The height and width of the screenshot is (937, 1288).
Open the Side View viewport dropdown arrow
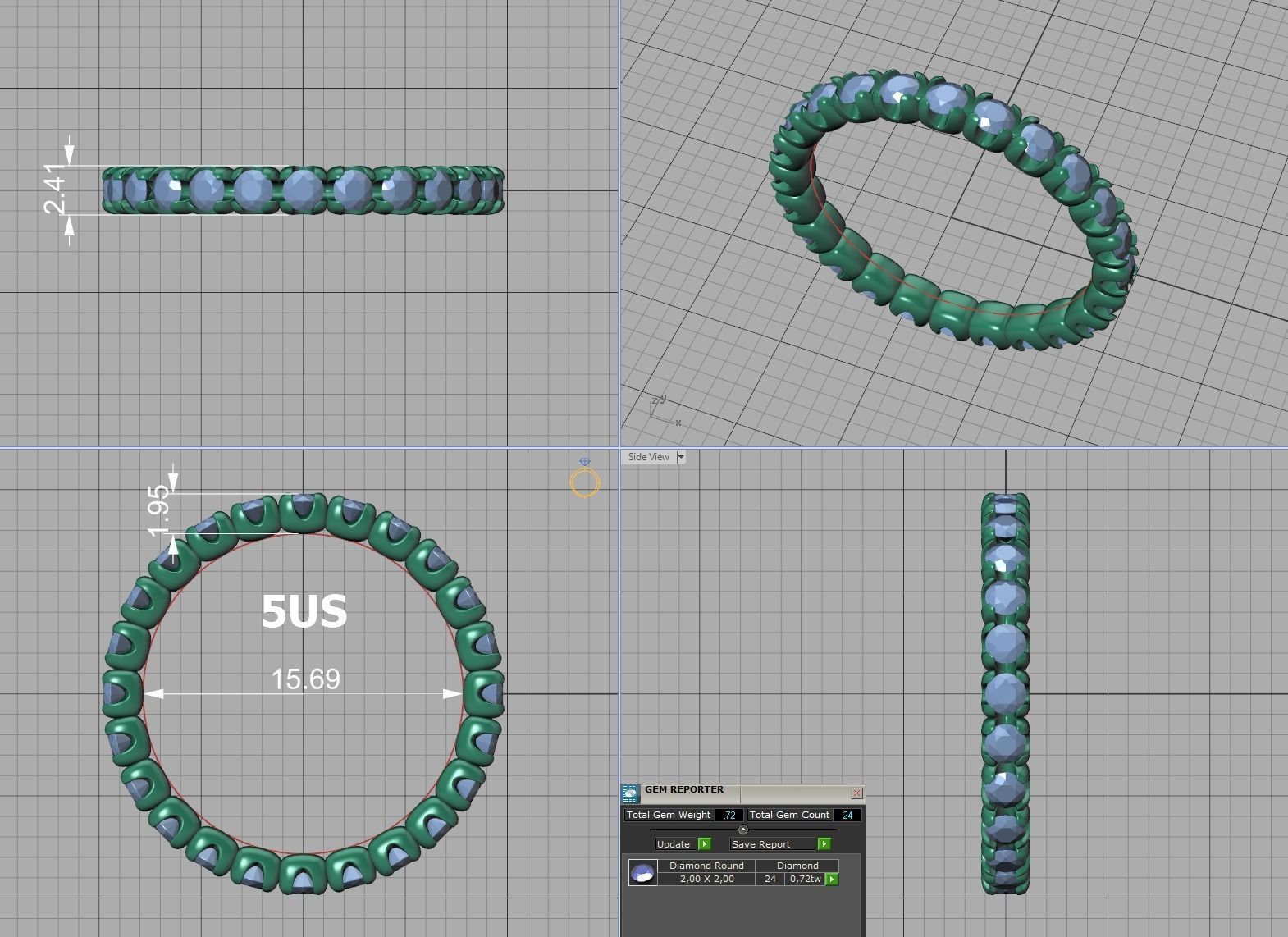coord(680,457)
